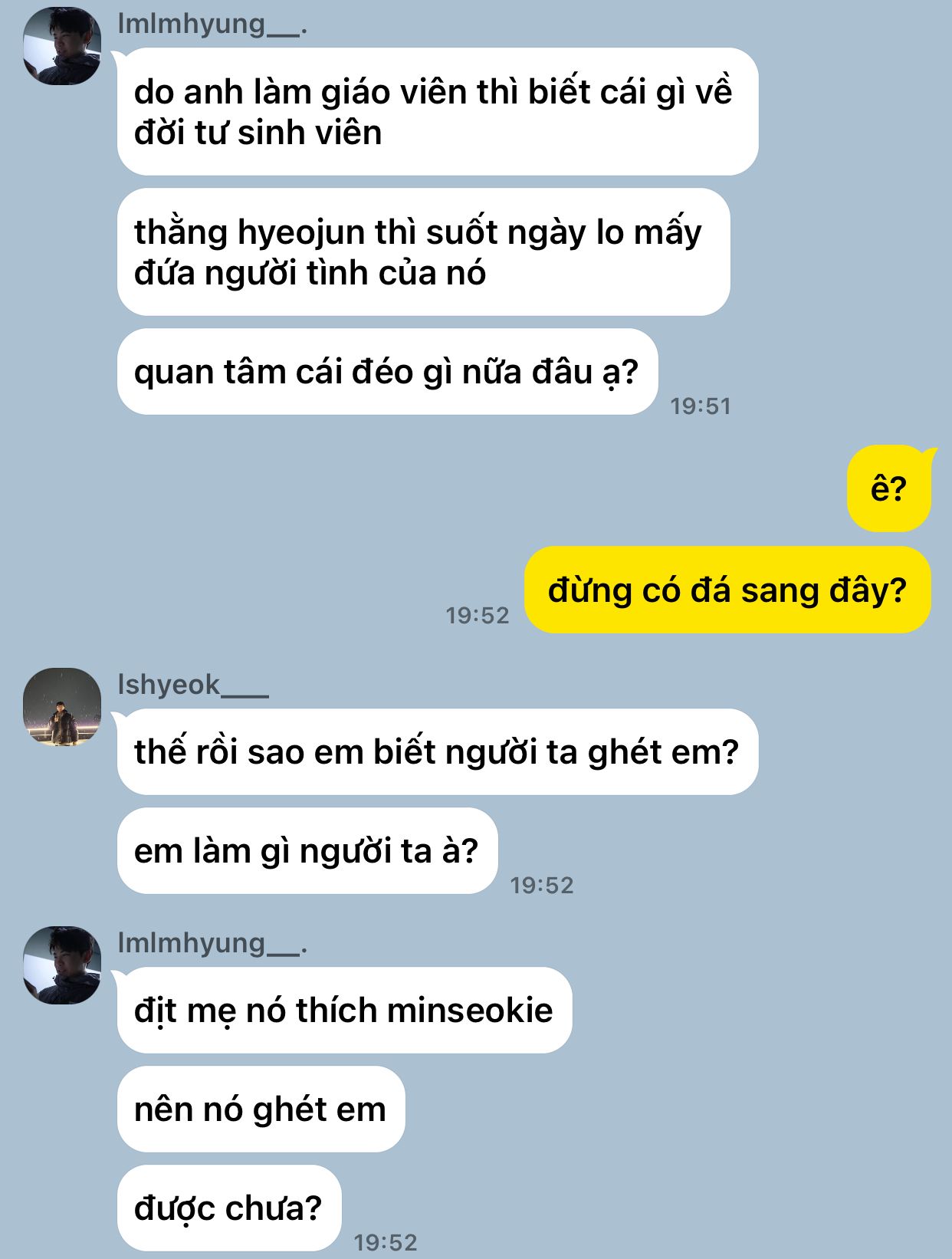952x1259 pixels.
Task: Open lshyeok___'s profile picture
Action: [62, 707]
